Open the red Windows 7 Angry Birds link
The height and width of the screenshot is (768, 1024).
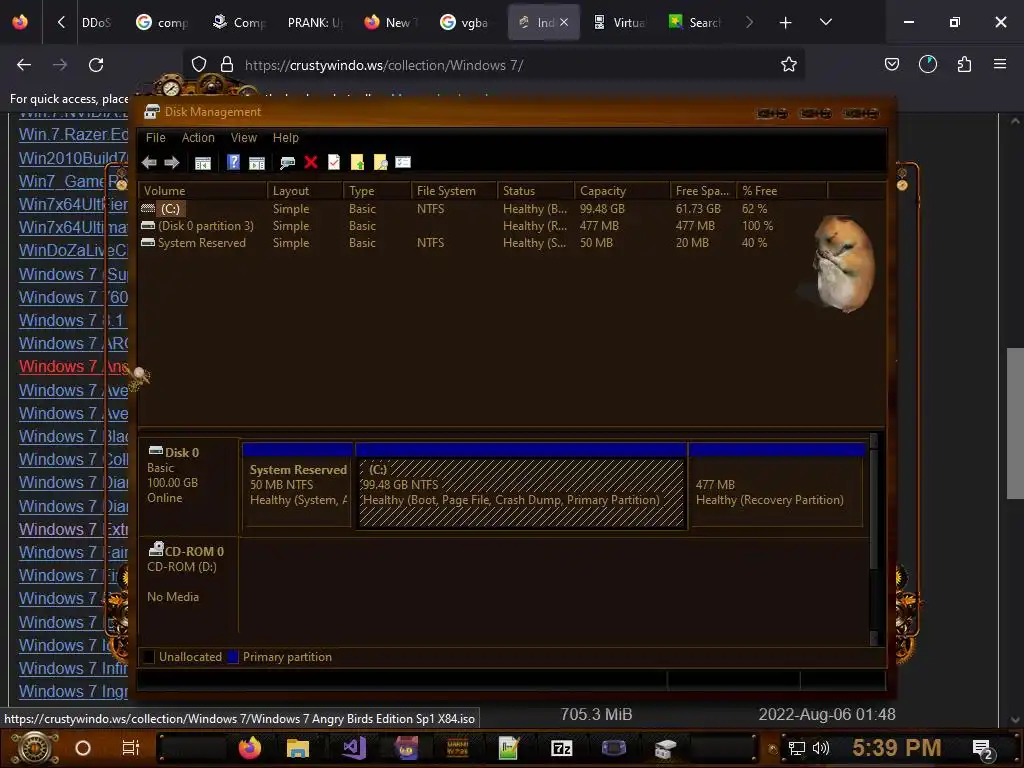point(73,367)
